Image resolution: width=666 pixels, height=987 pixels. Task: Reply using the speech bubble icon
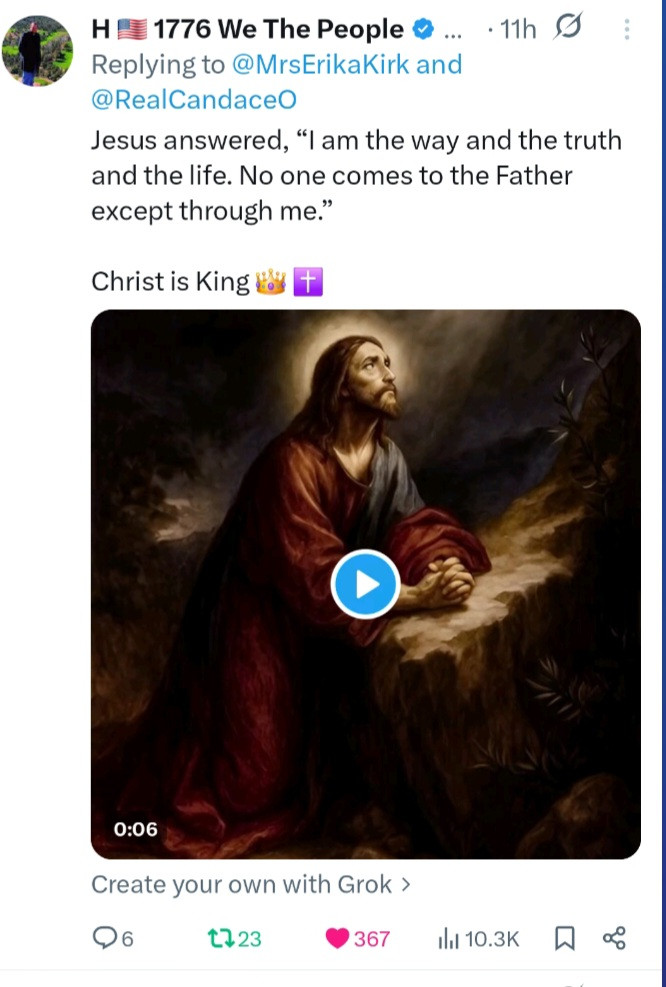pos(104,937)
